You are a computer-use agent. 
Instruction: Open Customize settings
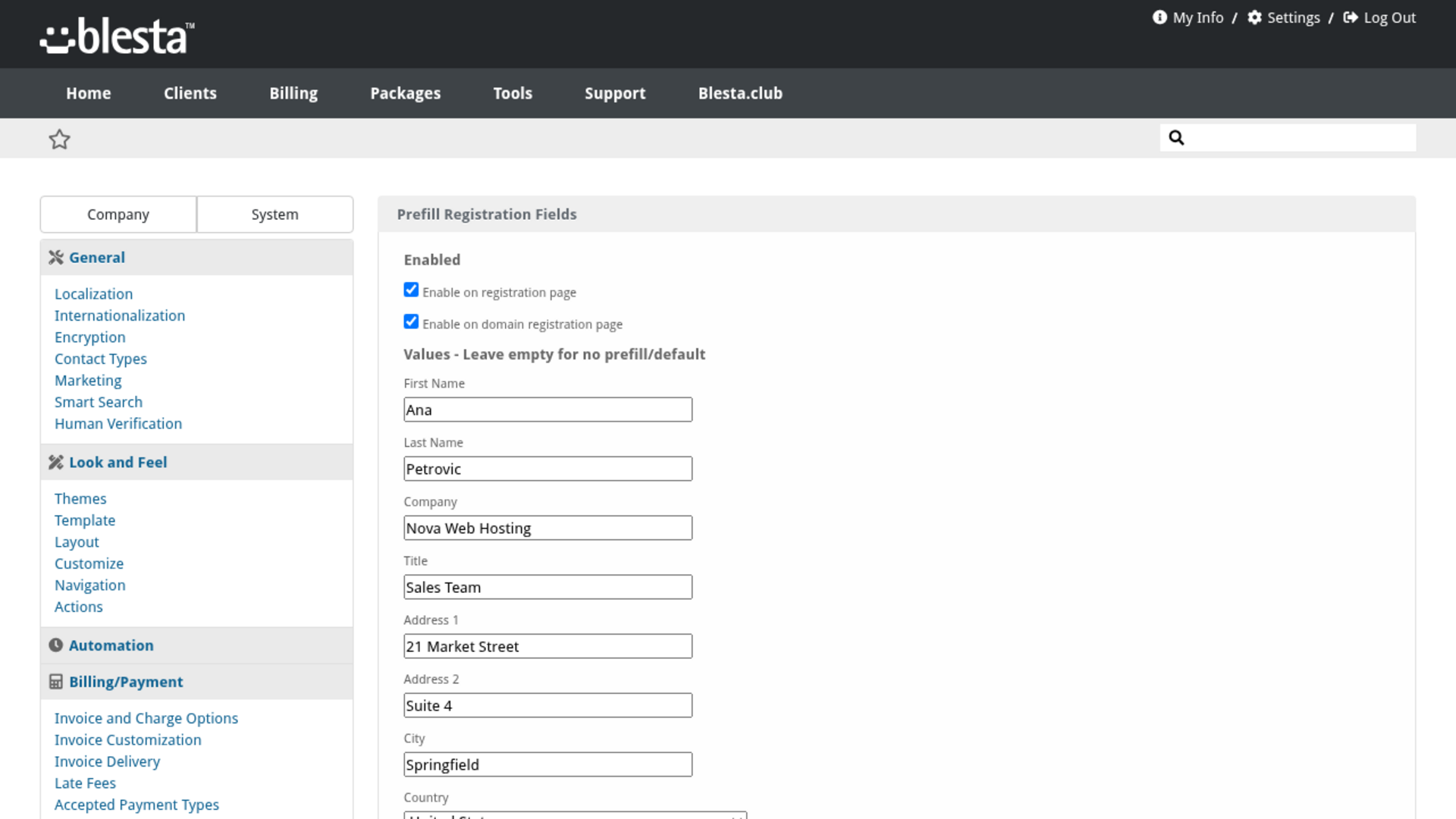pos(89,563)
